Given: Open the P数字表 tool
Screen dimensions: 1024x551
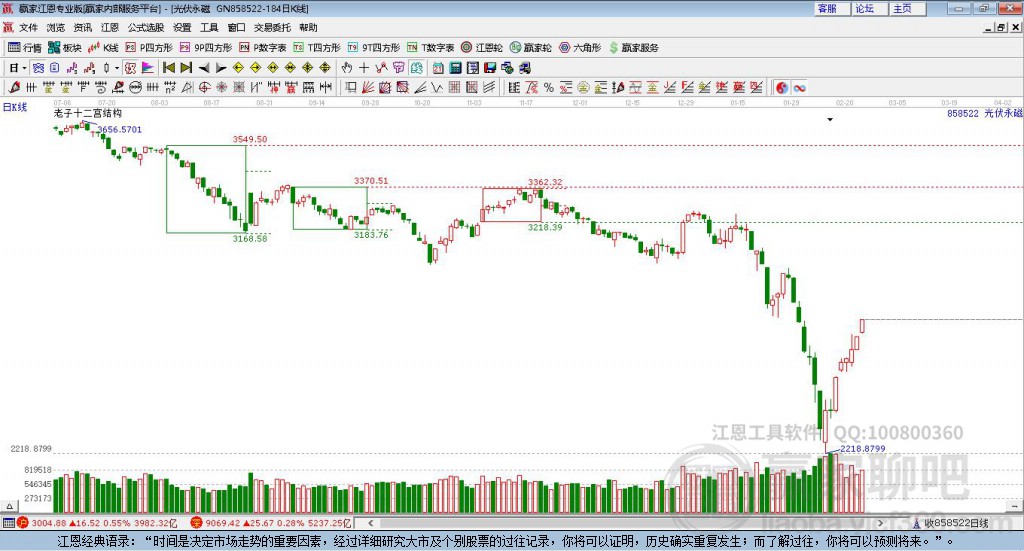Looking at the screenshot, I should coord(263,48).
